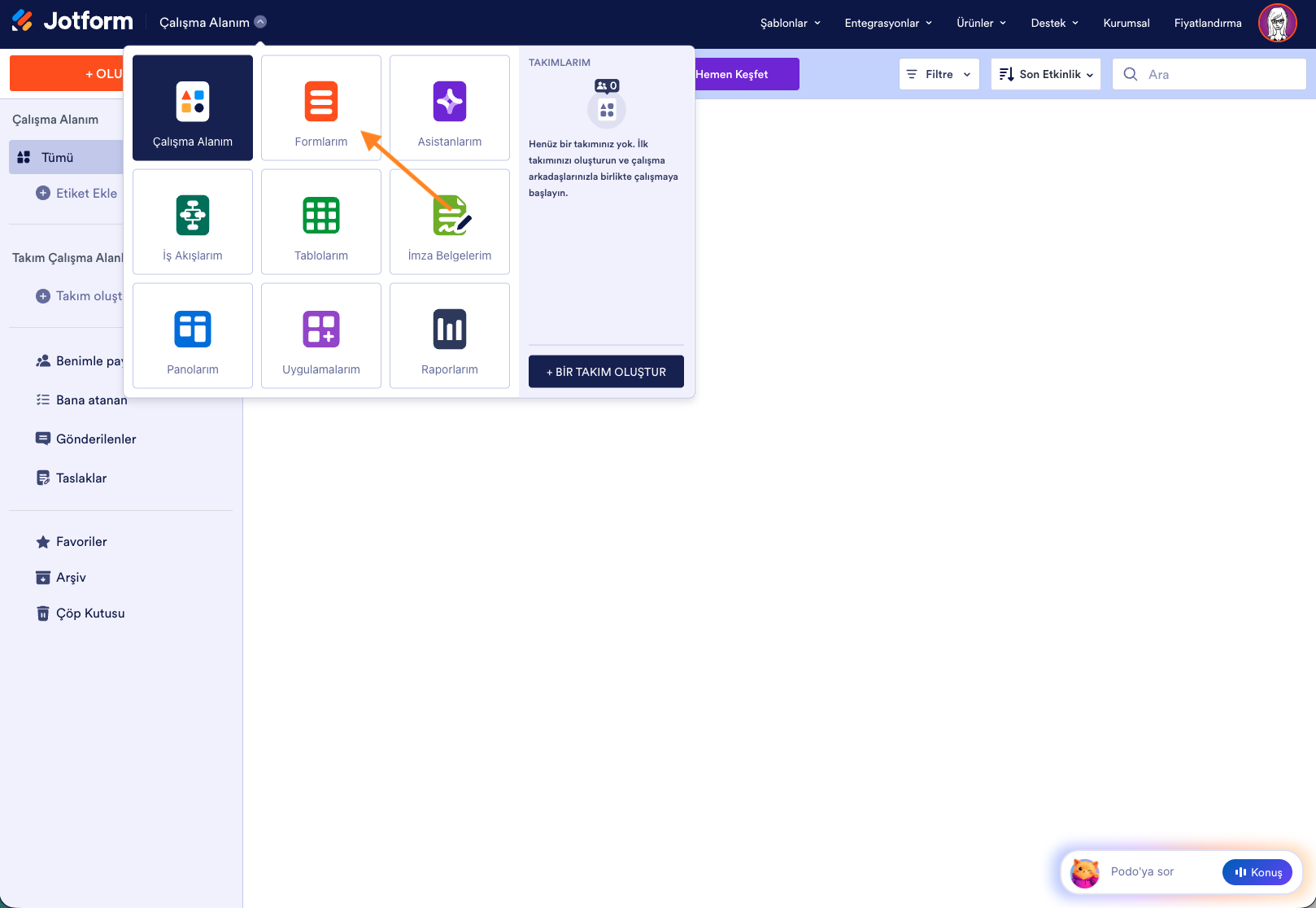Open the Son Etkinlik sort dropdown

[x=1046, y=74]
